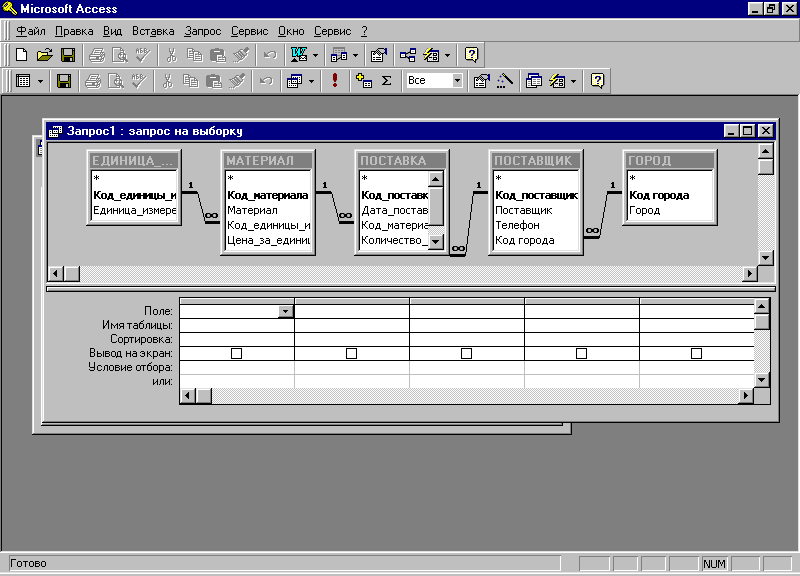Click the OfficeLinks Word merge icon
This screenshot has height=576, width=800.
tap(298, 55)
